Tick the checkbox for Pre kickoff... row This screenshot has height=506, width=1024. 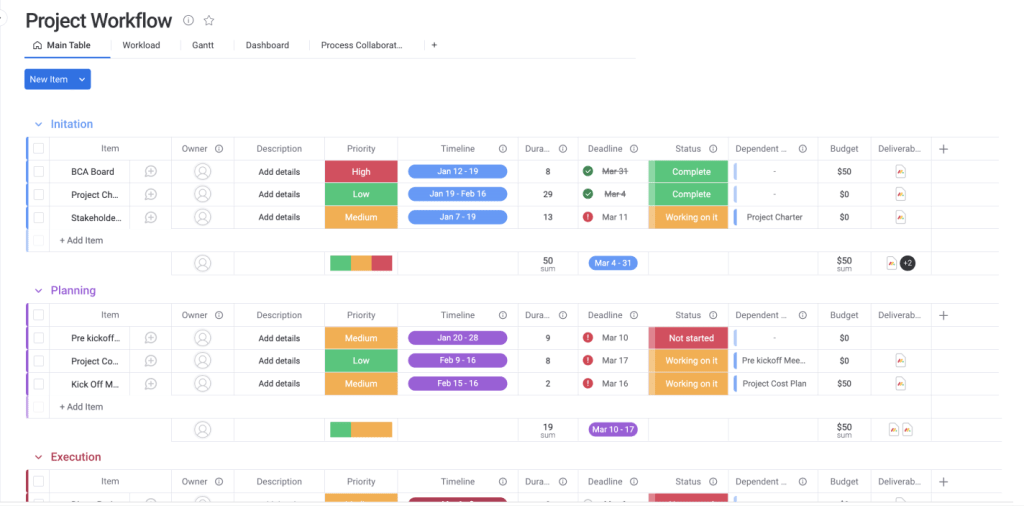(x=39, y=338)
